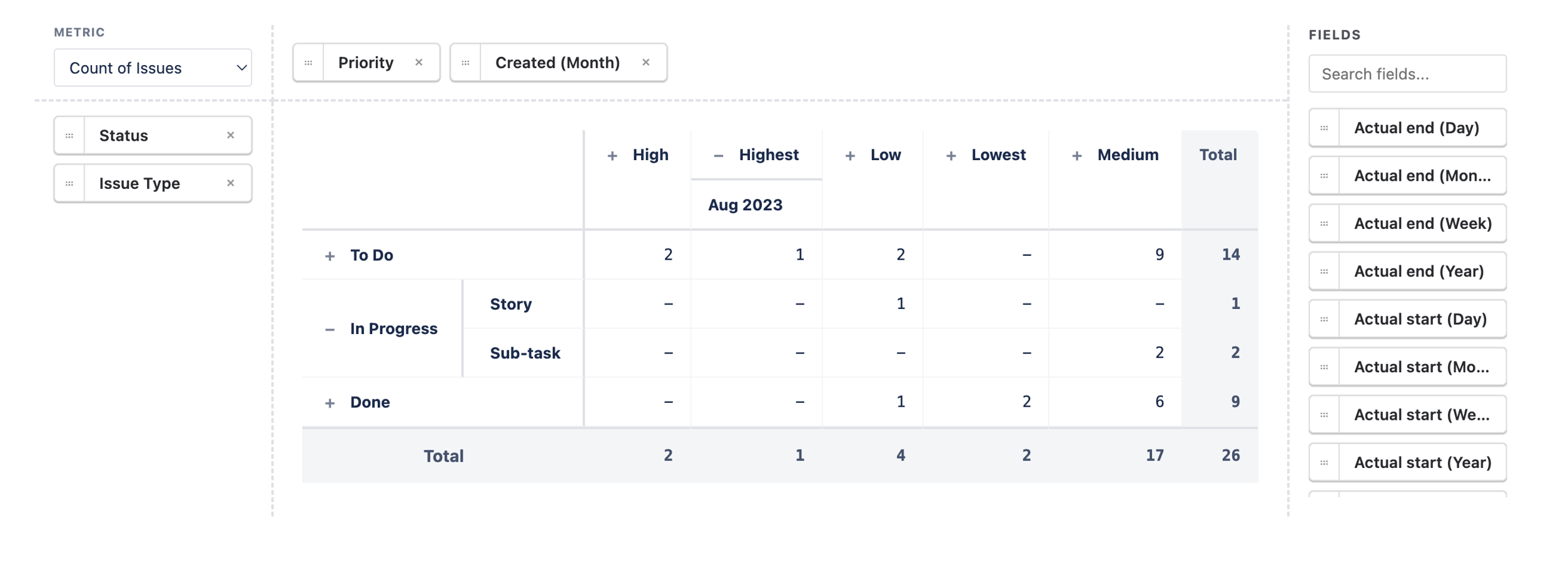Image resolution: width=1568 pixels, height=563 pixels.
Task: Remove the Status row field
Action: point(231,135)
